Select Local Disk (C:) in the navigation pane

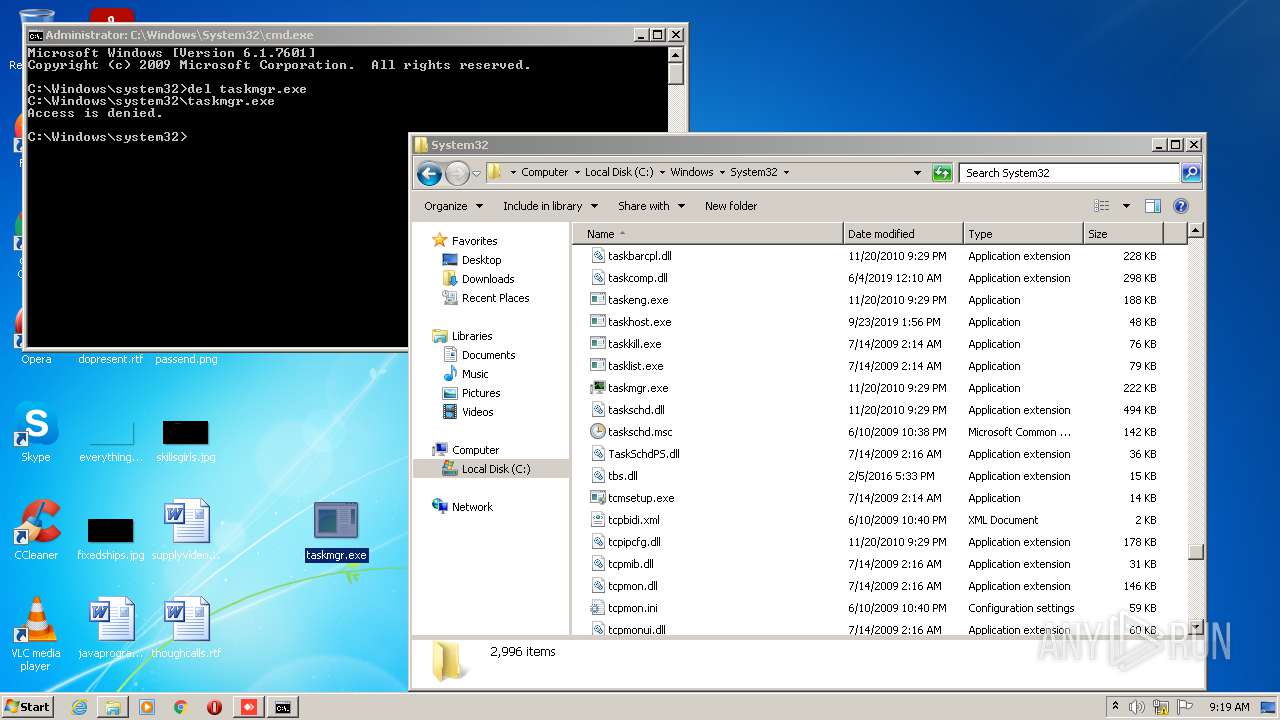click(x=491, y=469)
